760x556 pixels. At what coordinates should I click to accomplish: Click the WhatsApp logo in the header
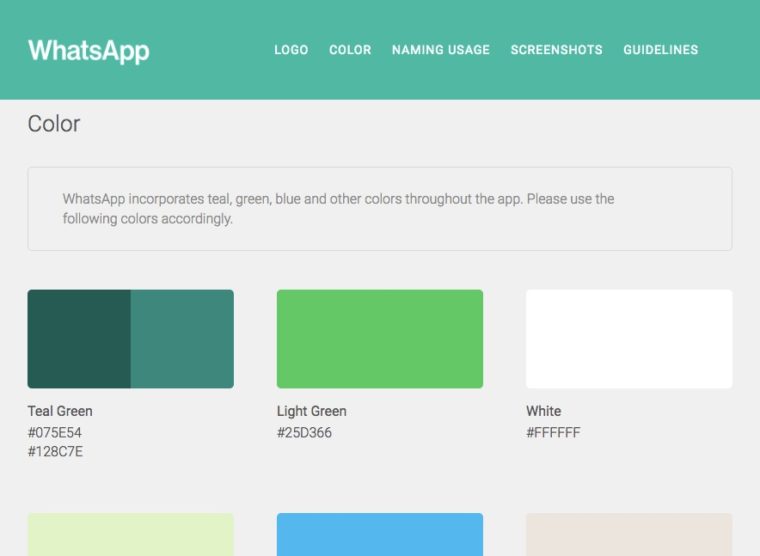(89, 50)
